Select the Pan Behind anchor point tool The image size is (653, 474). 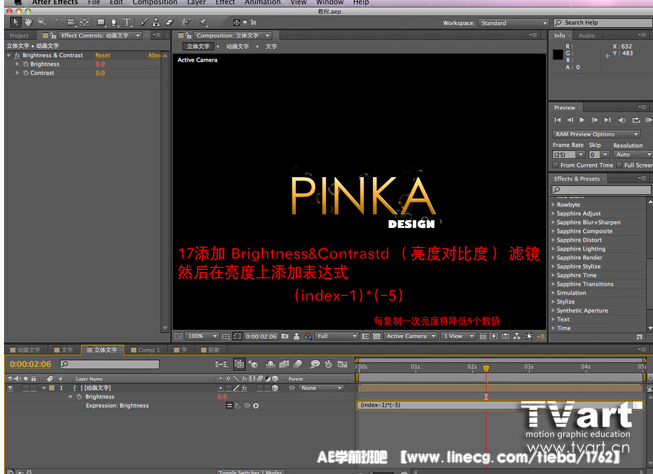[x=84, y=22]
